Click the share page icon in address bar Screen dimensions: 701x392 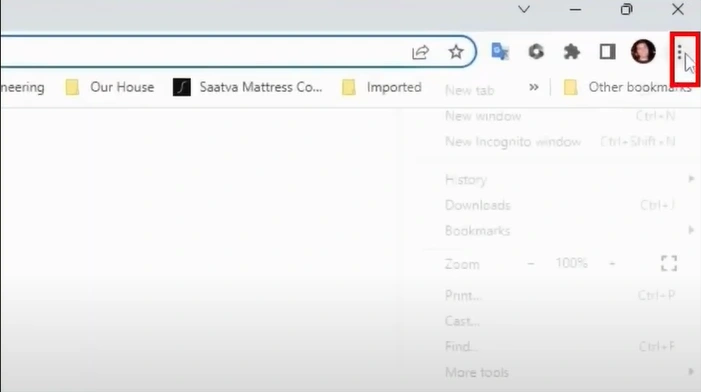[x=420, y=52]
